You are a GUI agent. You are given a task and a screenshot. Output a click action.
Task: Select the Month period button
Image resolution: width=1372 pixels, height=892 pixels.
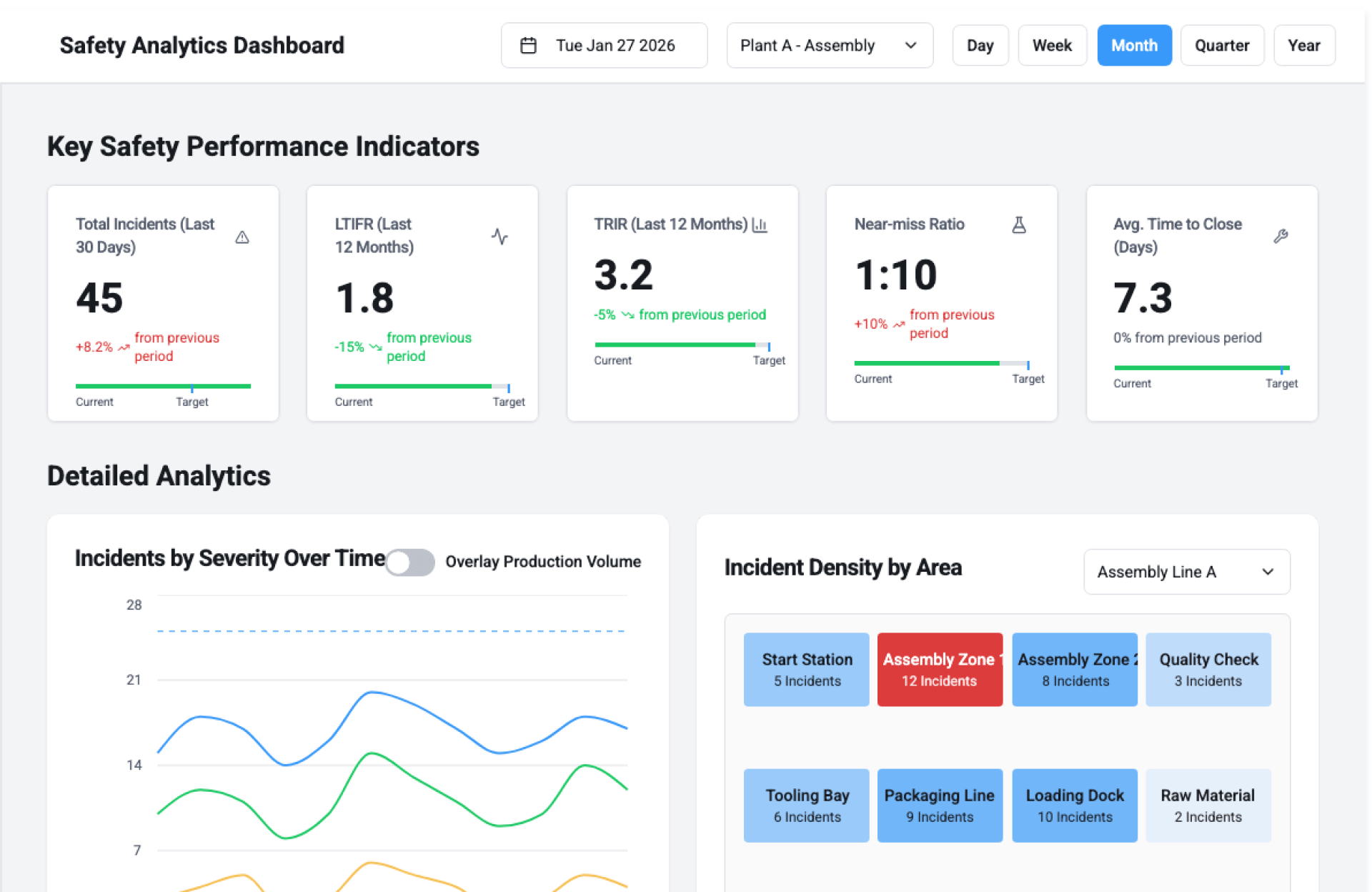pyautogui.click(x=1133, y=46)
